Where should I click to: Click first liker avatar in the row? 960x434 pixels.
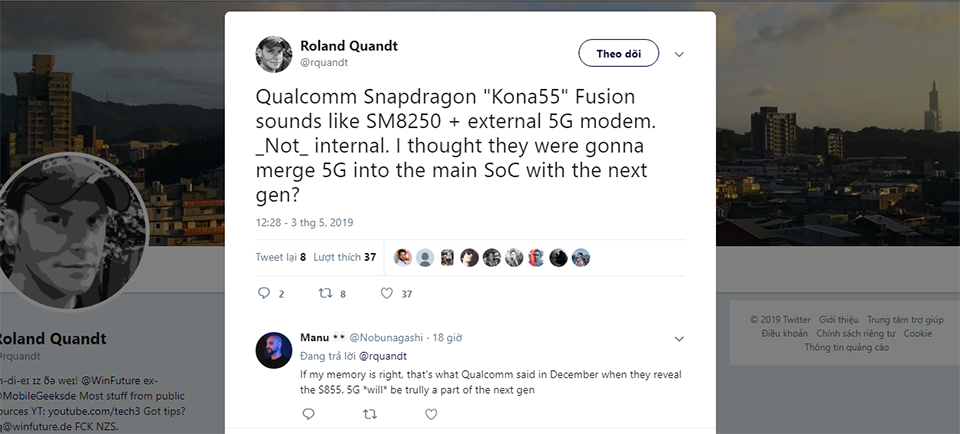click(403, 257)
